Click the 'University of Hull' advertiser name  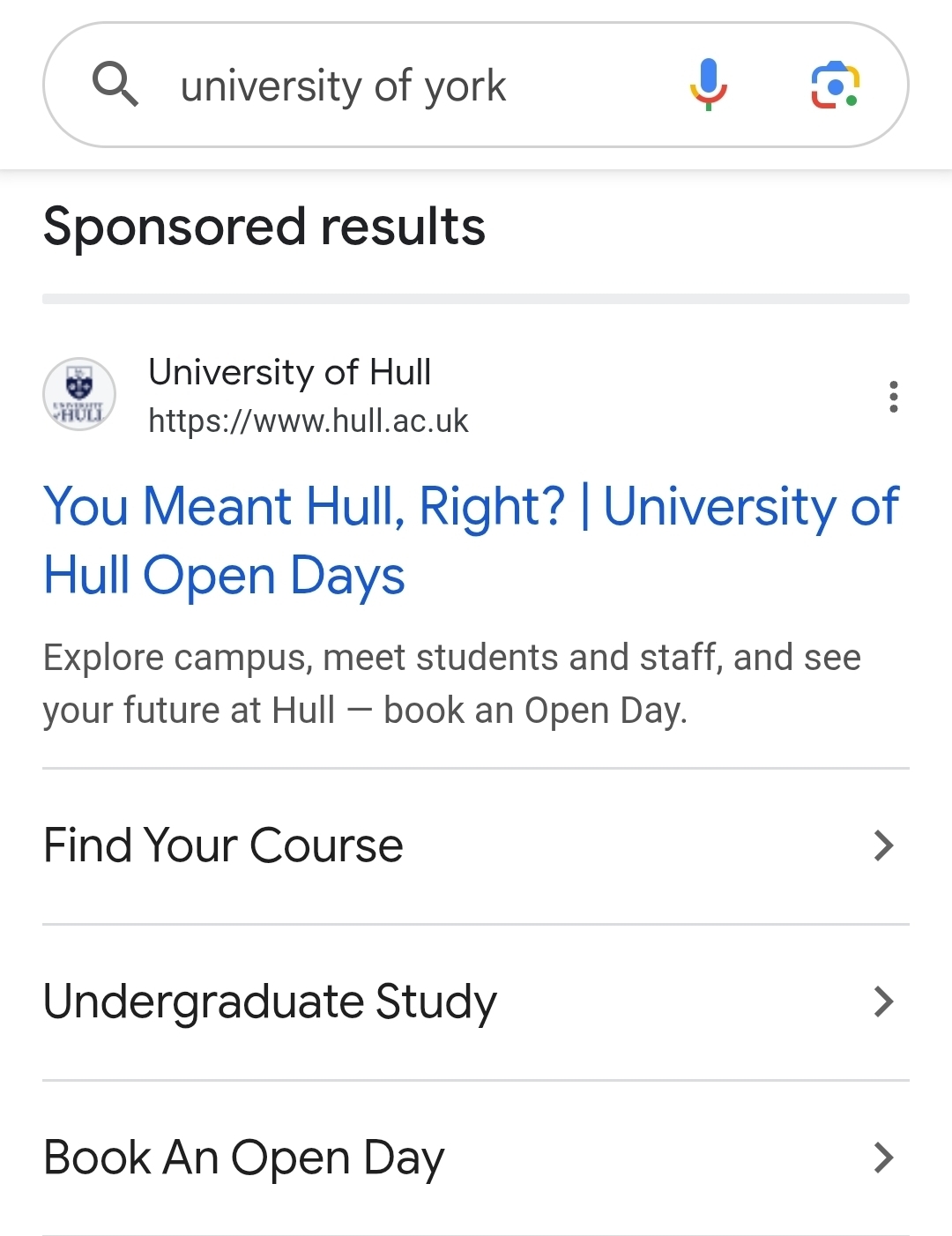click(289, 372)
